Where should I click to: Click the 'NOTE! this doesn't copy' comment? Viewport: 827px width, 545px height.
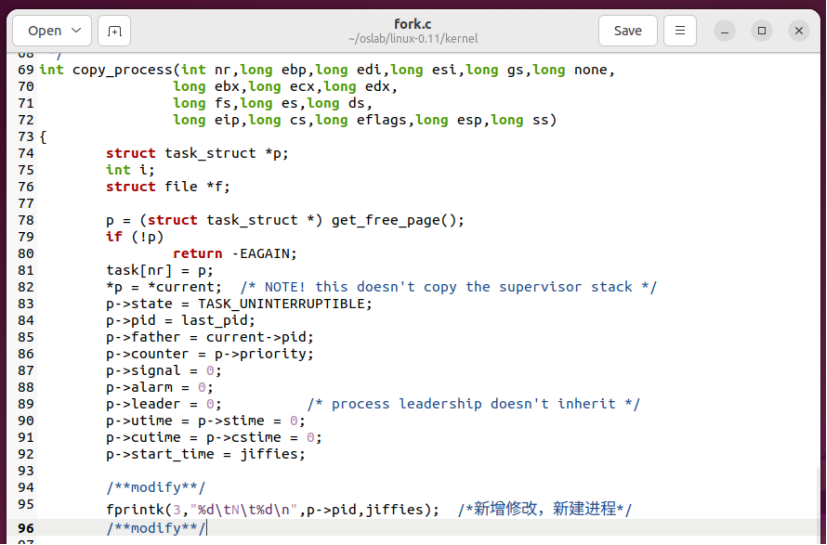point(448,287)
